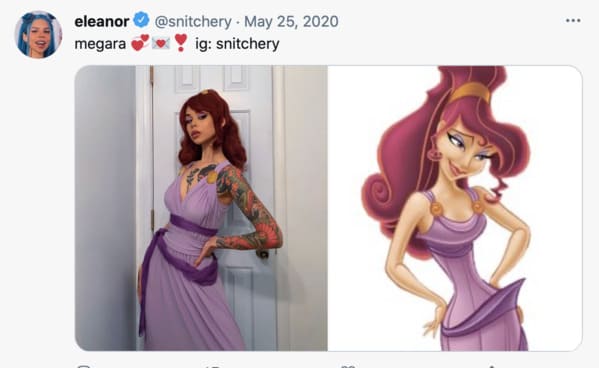
Task: Click the reply icon below the photo
Action: pyautogui.click(x=84, y=366)
